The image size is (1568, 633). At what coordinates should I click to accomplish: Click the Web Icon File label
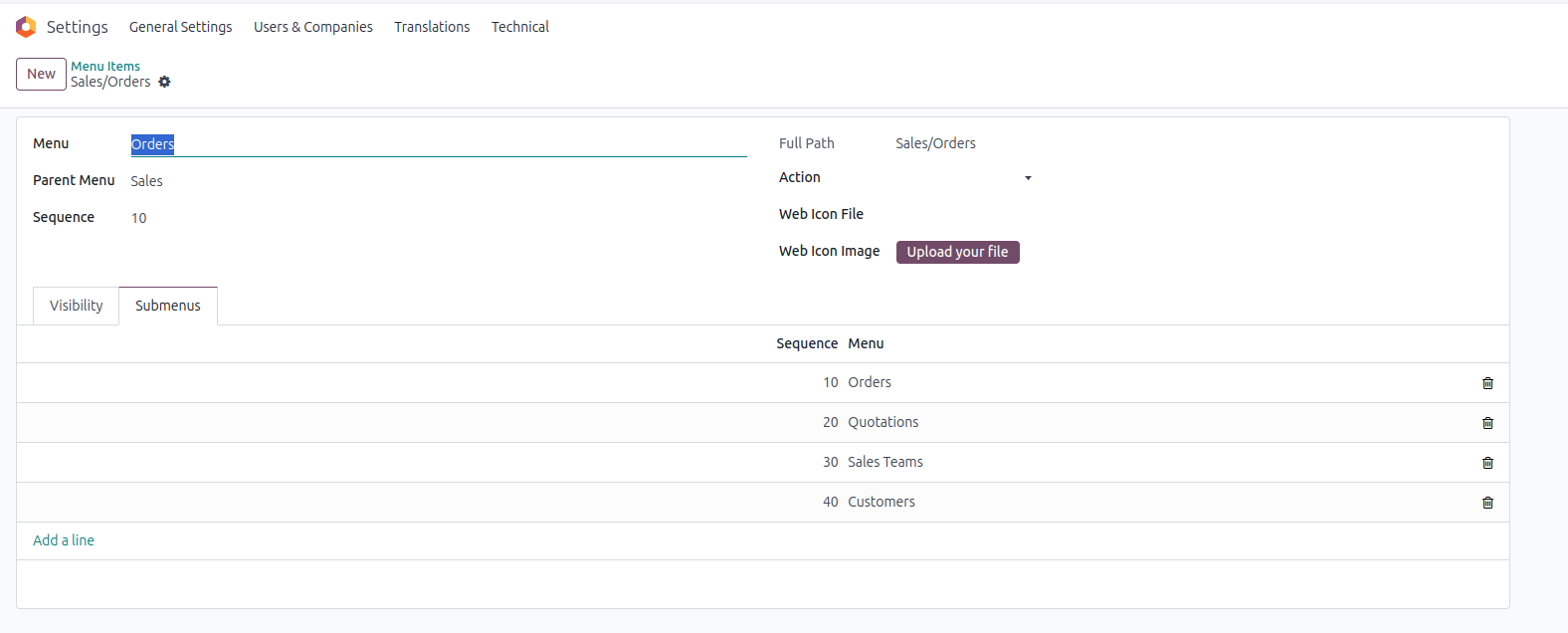tap(821, 214)
